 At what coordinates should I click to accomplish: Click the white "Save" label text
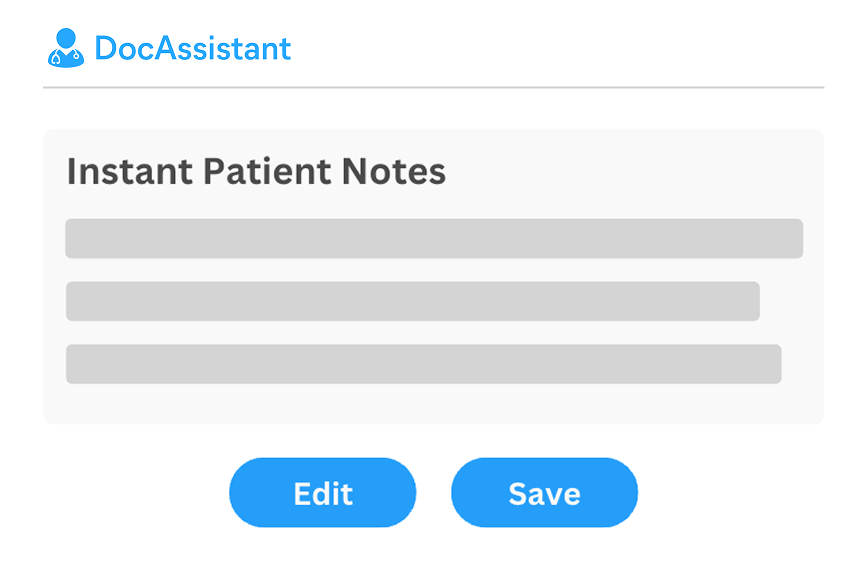click(x=544, y=494)
